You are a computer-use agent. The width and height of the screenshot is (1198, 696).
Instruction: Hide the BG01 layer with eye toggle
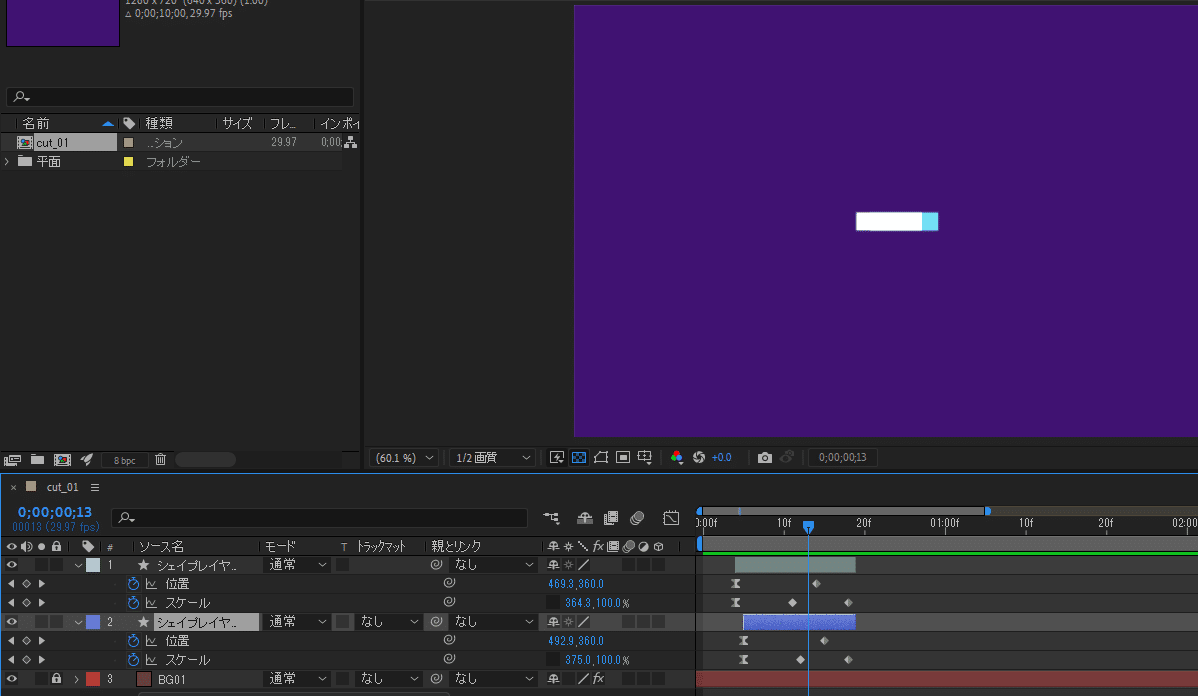click(11, 678)
